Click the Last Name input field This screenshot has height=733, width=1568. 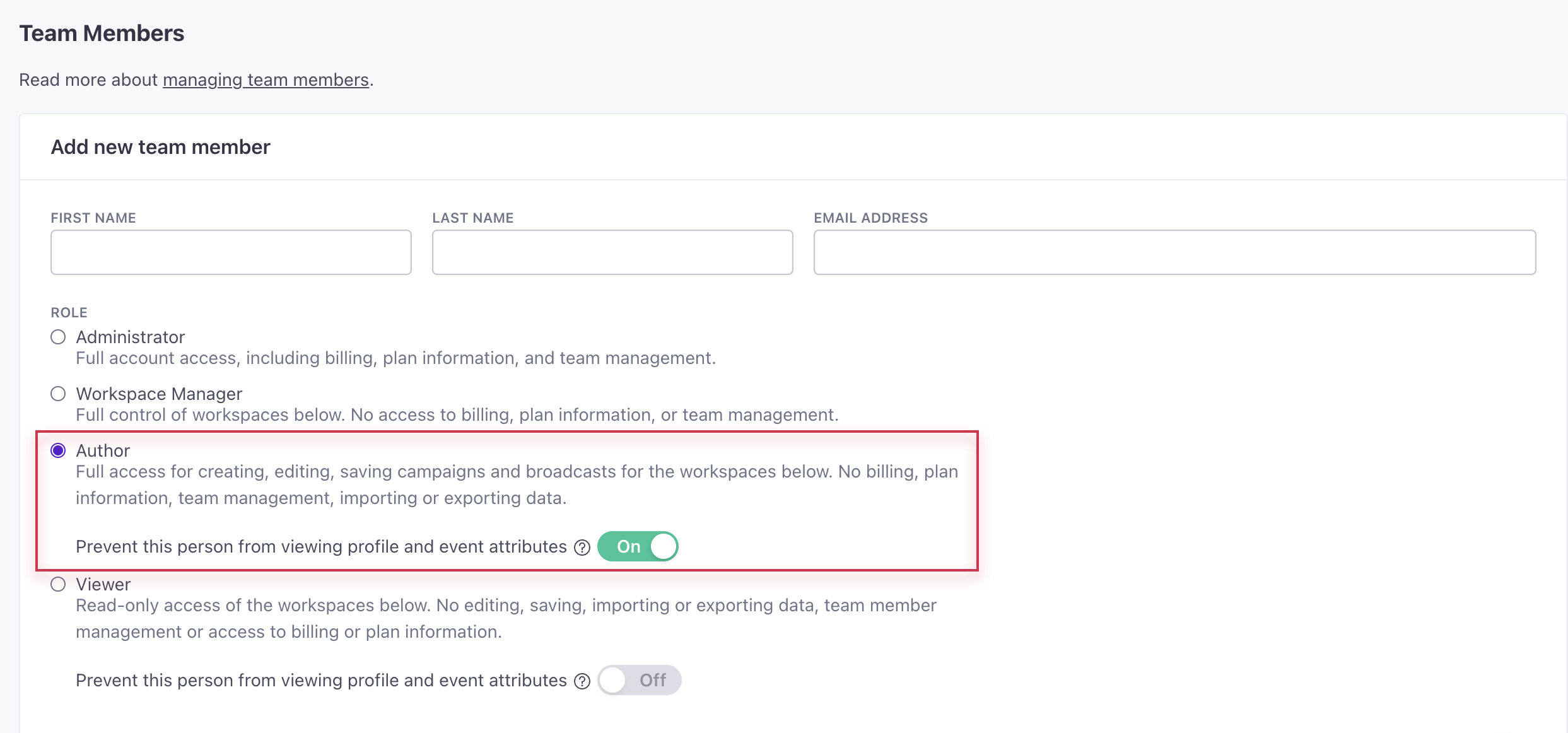[x=612, y=252]
